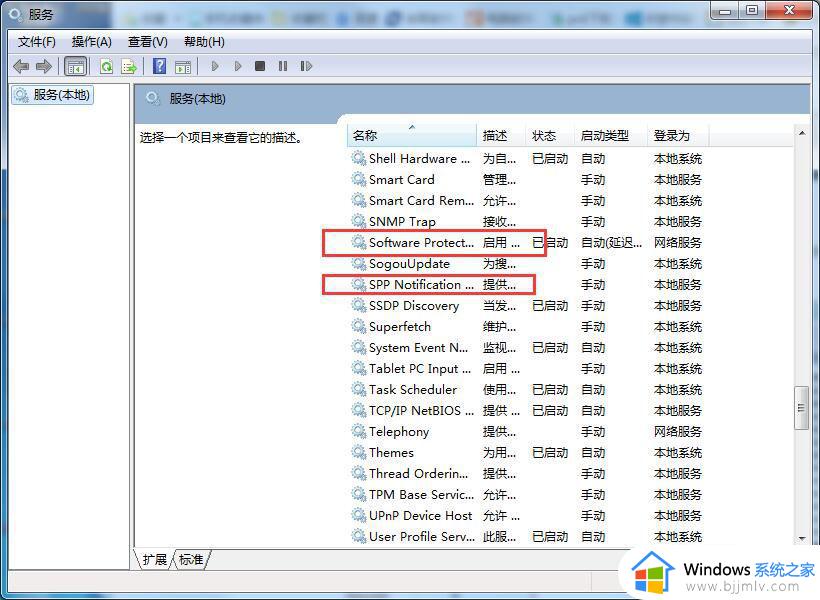Image resolution: width=820 pixels, height=600 pixels.
Task: Click the Help question mark icon
Action: [x=160, y=66]
